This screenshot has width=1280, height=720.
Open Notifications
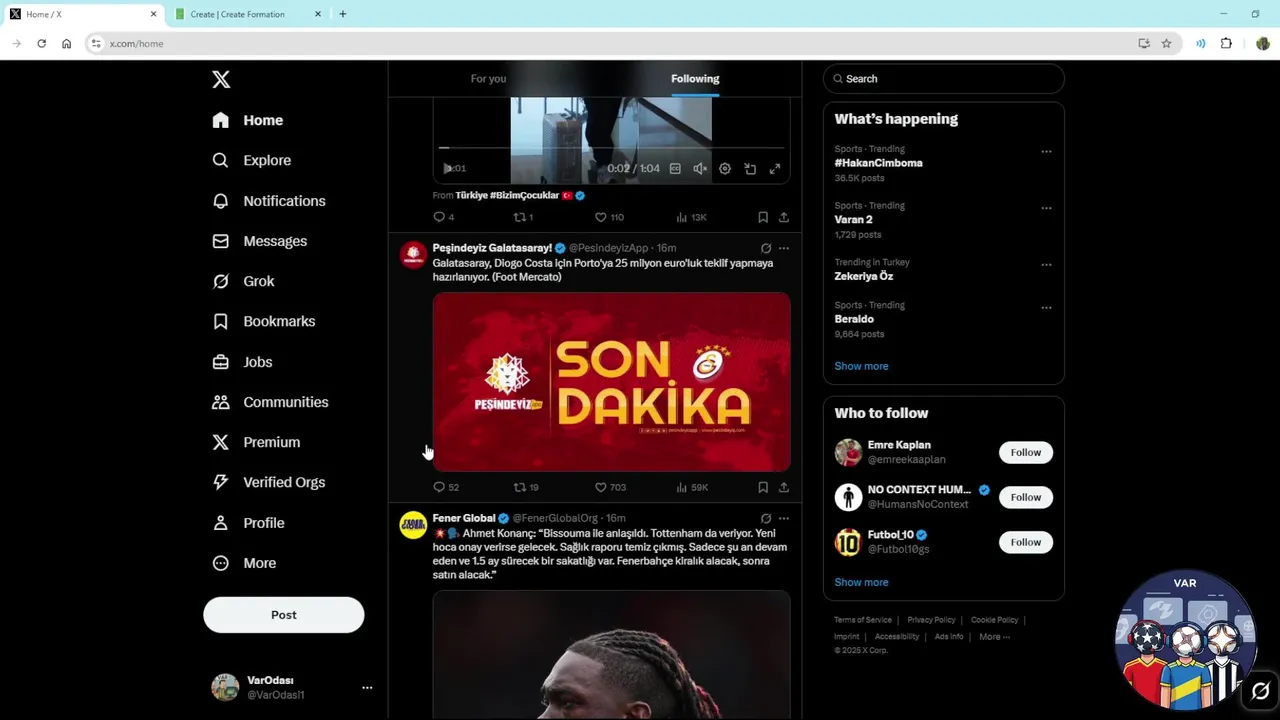(269, 201)
